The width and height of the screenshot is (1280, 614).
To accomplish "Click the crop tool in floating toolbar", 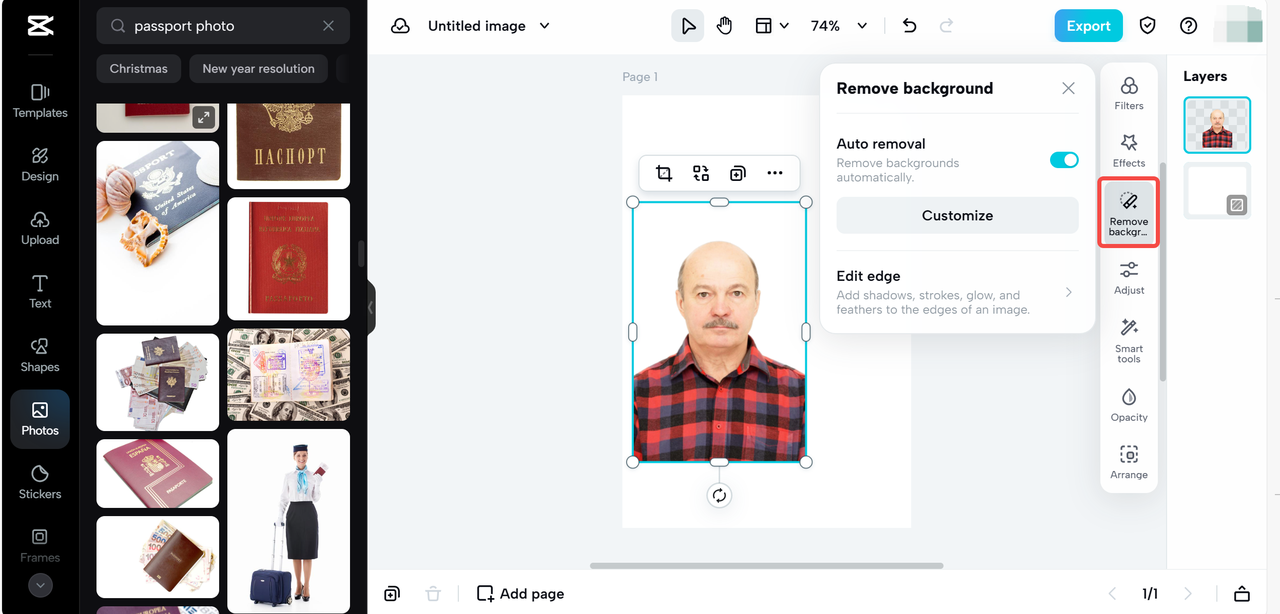I will pyautogui.click(x=664, y=173).
